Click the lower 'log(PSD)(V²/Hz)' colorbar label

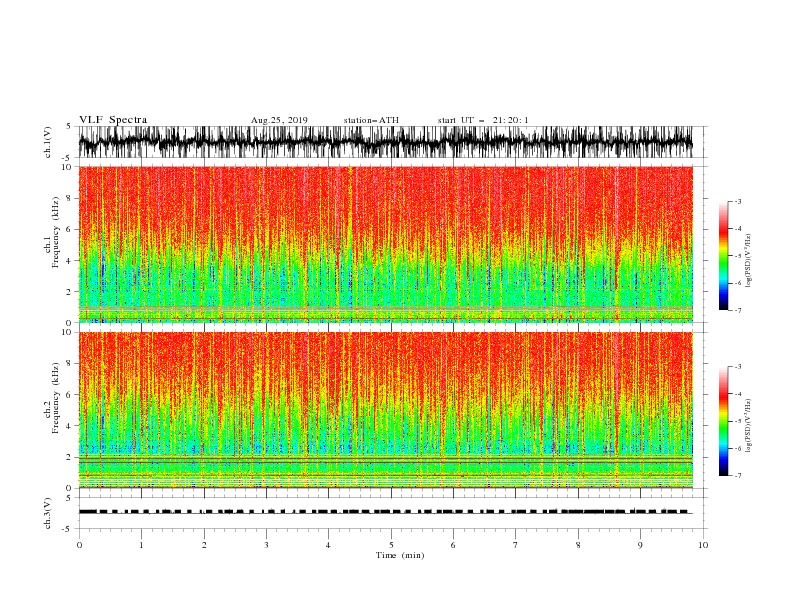748,426
